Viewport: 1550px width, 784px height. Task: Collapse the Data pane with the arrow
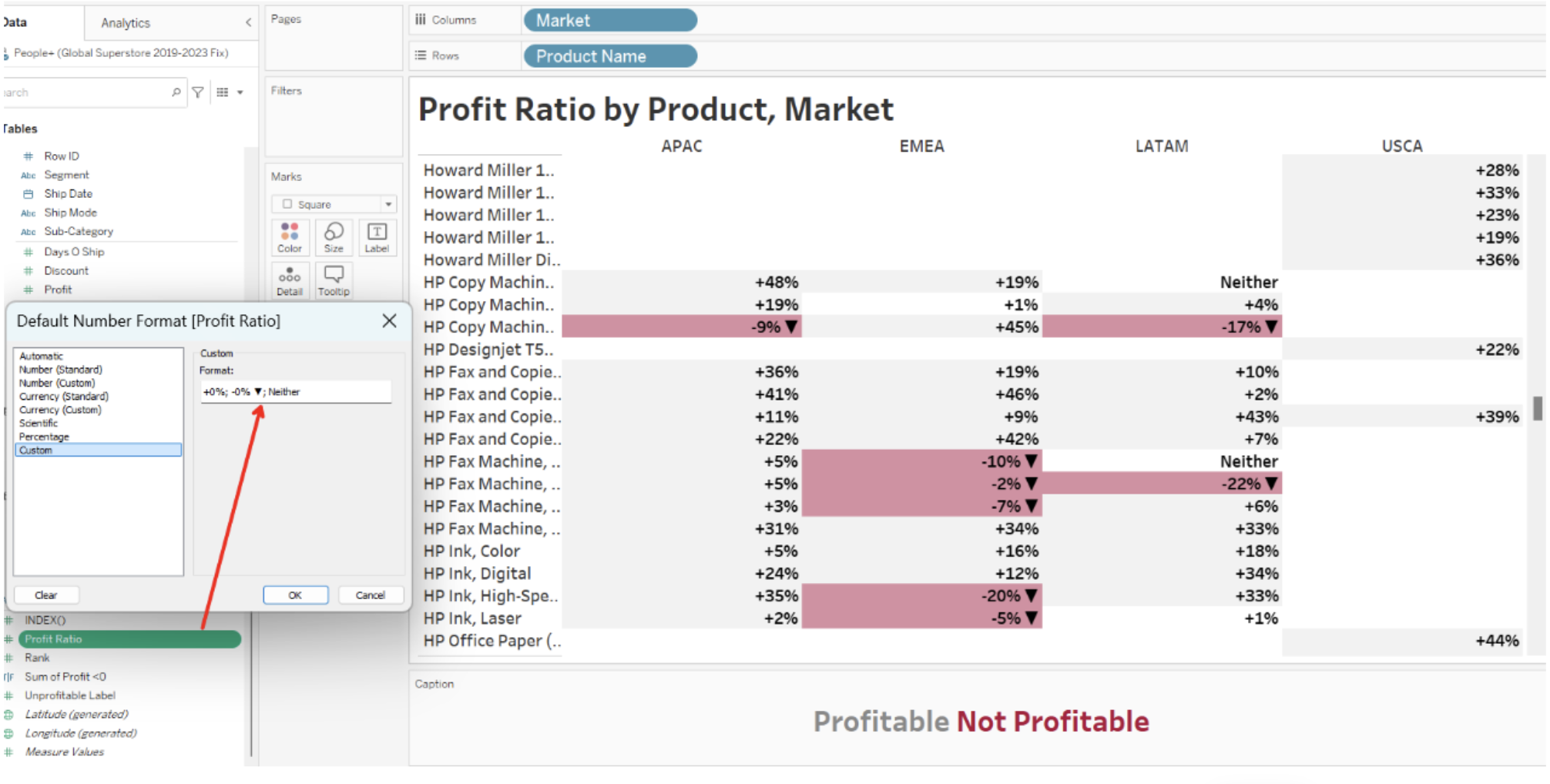[x=248, y=22]
